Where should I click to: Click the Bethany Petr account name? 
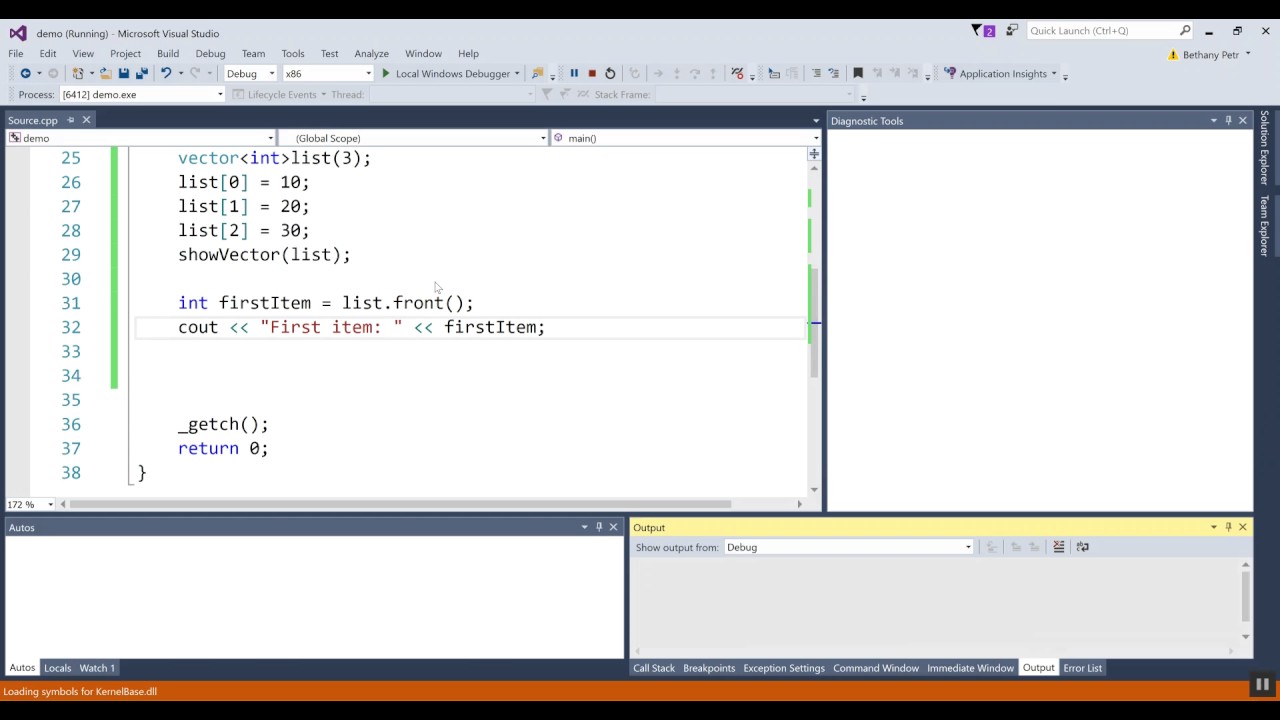1209,54
